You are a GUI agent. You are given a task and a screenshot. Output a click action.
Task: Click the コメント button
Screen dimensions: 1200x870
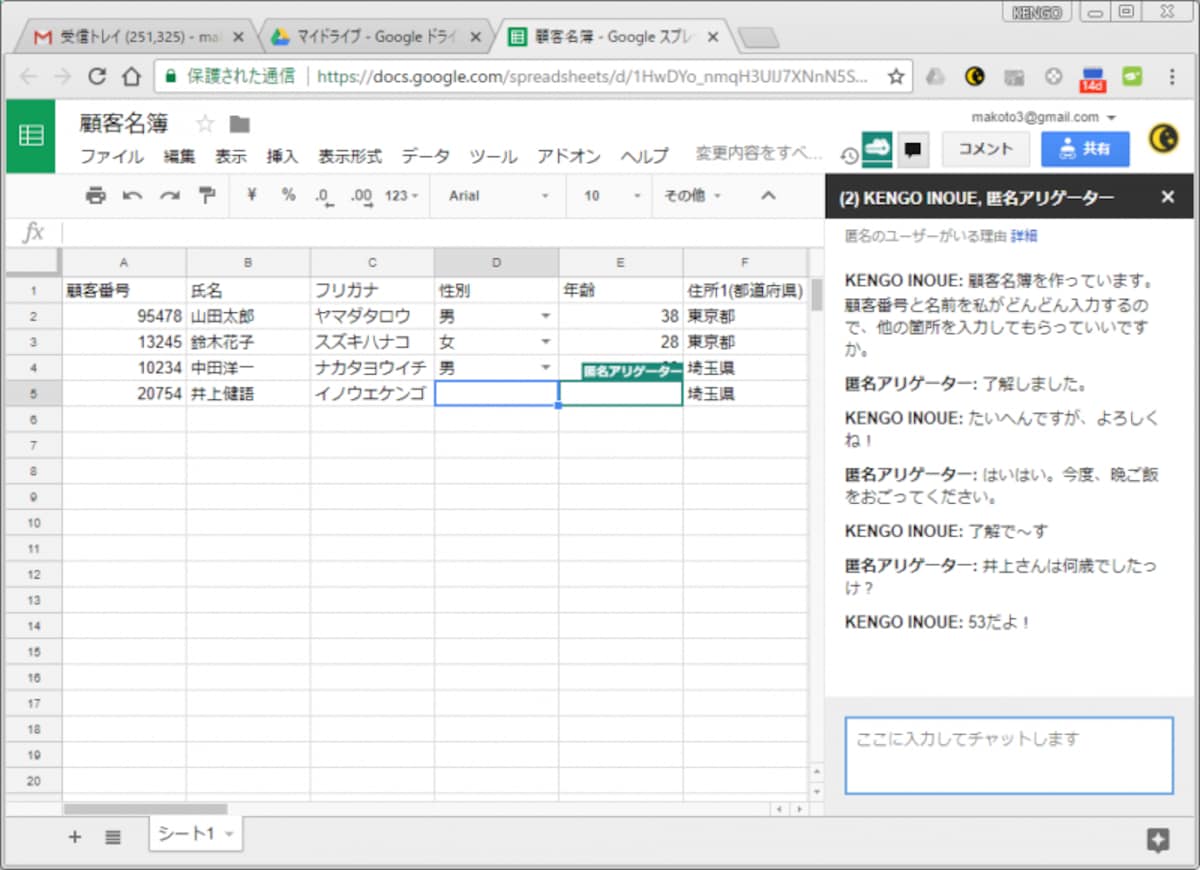(x=985, y=149)
